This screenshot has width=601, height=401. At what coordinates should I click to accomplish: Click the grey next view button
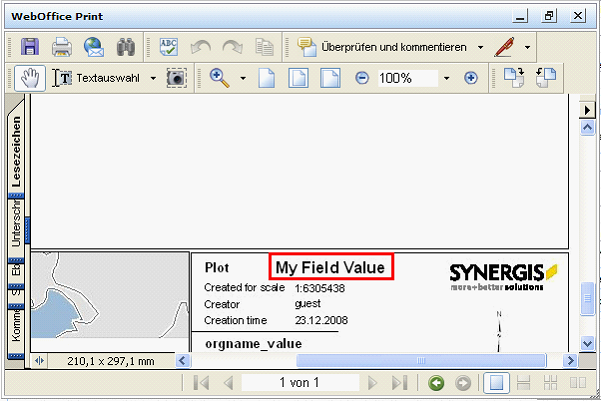point(463,383)
